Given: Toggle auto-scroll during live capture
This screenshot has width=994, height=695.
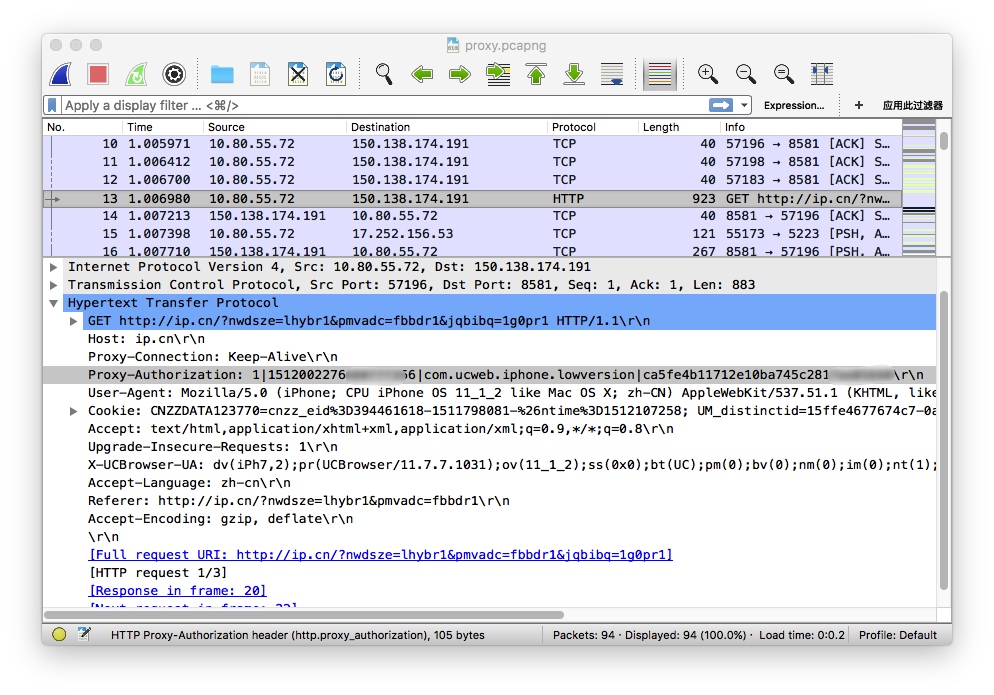Looking at the screenshot, I should pyautogui.click(x=612, y=74).
